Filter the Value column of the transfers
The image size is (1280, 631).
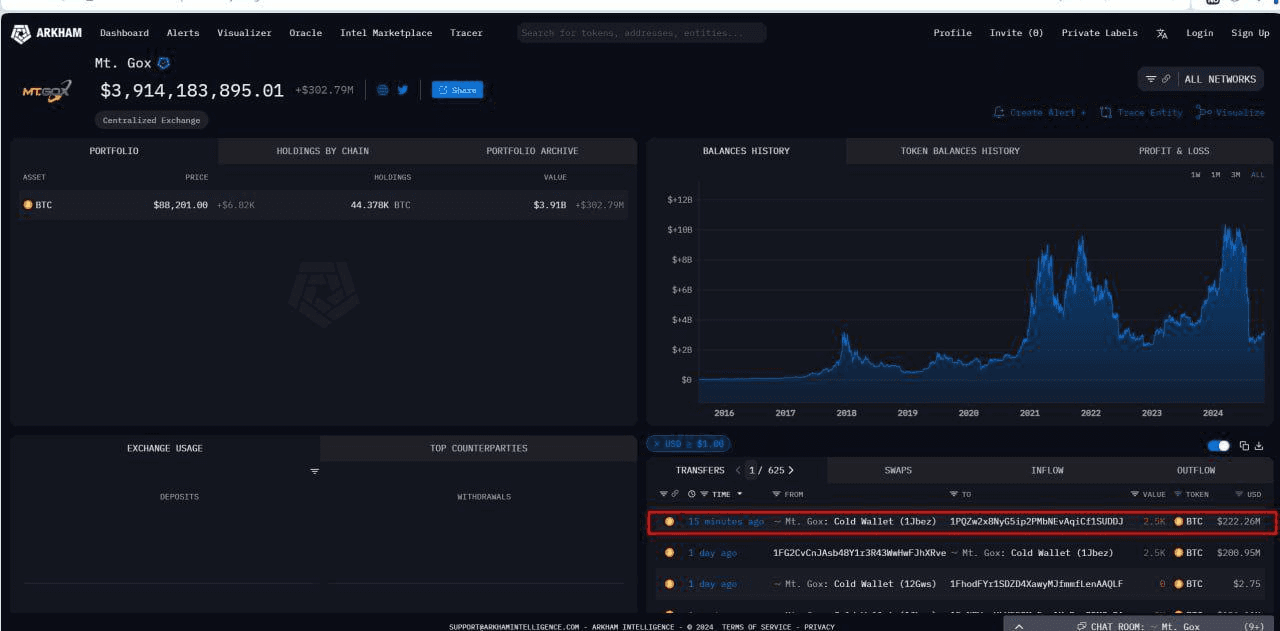click(1135, 494)
